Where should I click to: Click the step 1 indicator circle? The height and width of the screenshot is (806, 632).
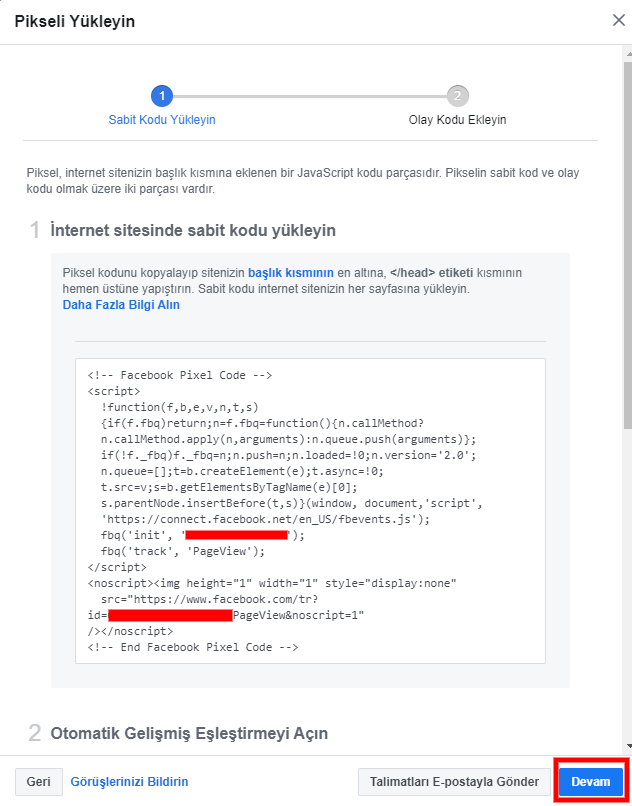click(161, 97)
